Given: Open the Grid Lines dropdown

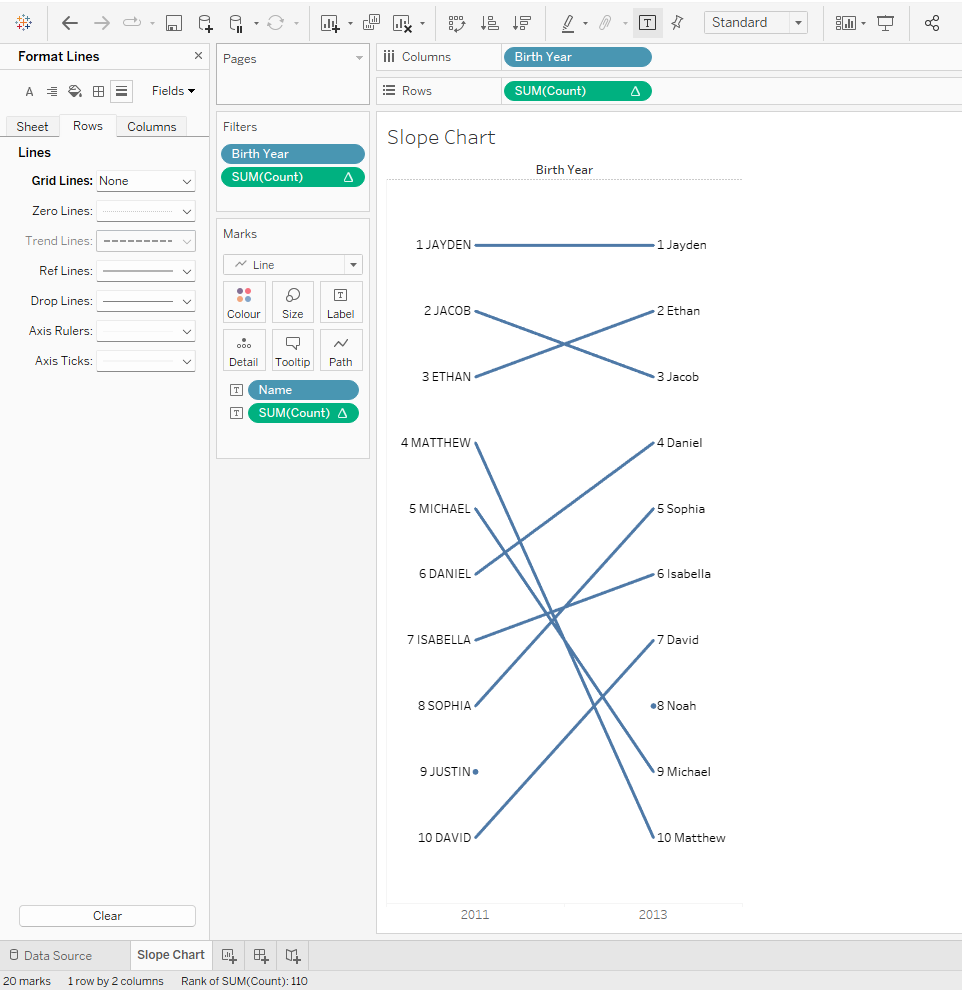Looking at the screenshot, I should [145, 181].
